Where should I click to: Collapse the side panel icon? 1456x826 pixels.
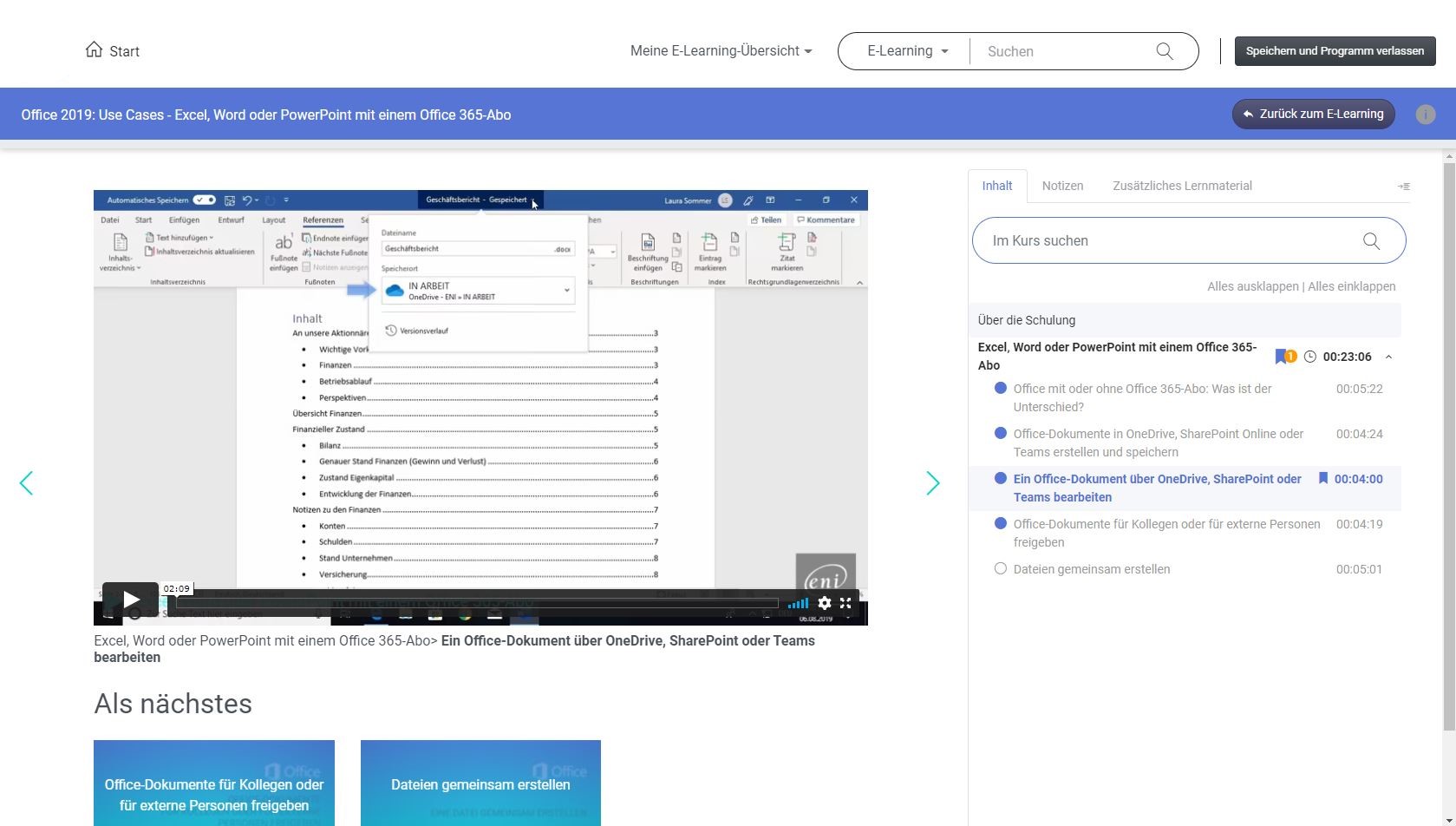1403,187
